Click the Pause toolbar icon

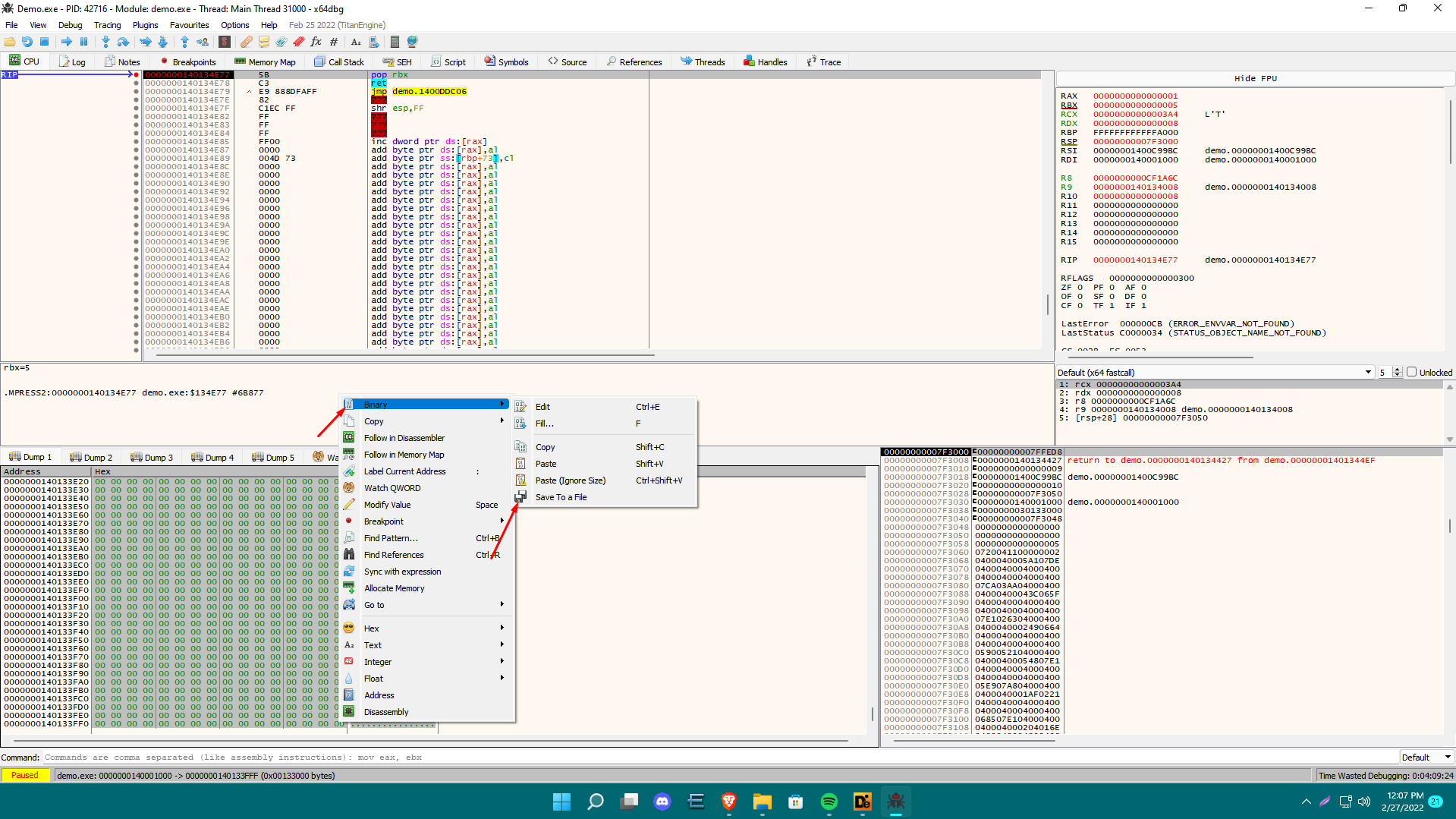[x=83, y=42]
